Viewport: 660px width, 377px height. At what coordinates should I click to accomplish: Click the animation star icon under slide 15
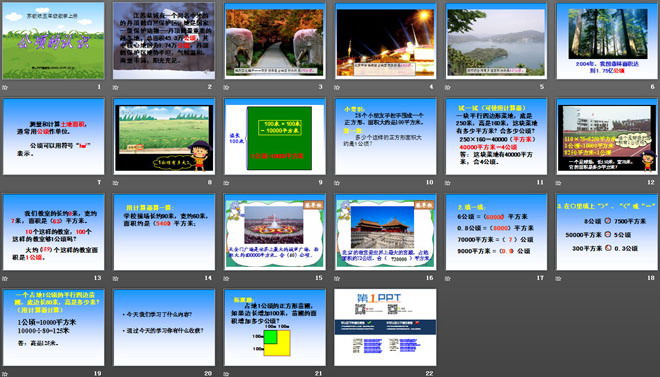[x=226, y=279]
